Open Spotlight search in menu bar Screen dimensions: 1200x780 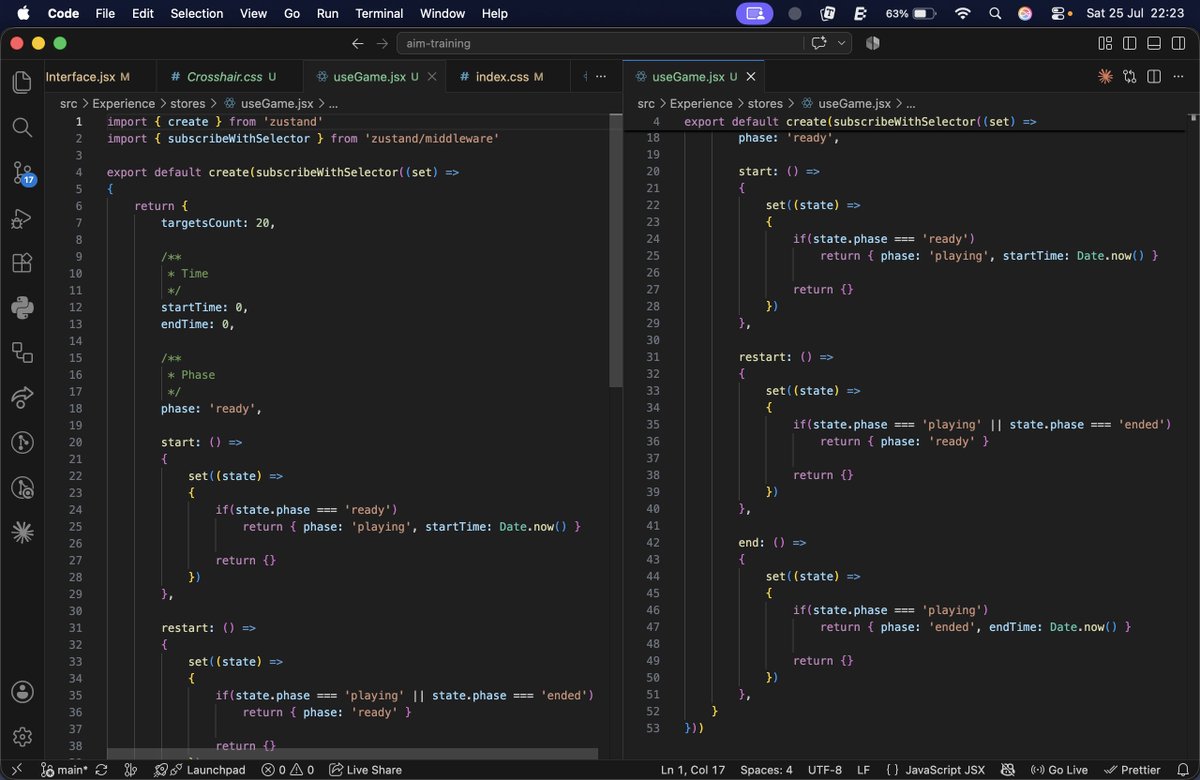(994, 13)
